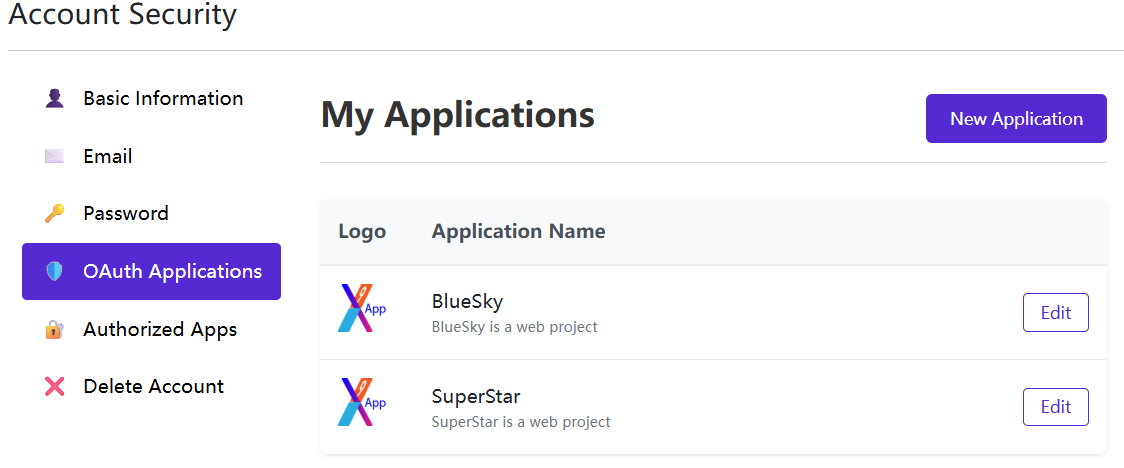The image size is (1124, 468).
Task: Click the SuperStar application logo
Action: pos(362,402)
